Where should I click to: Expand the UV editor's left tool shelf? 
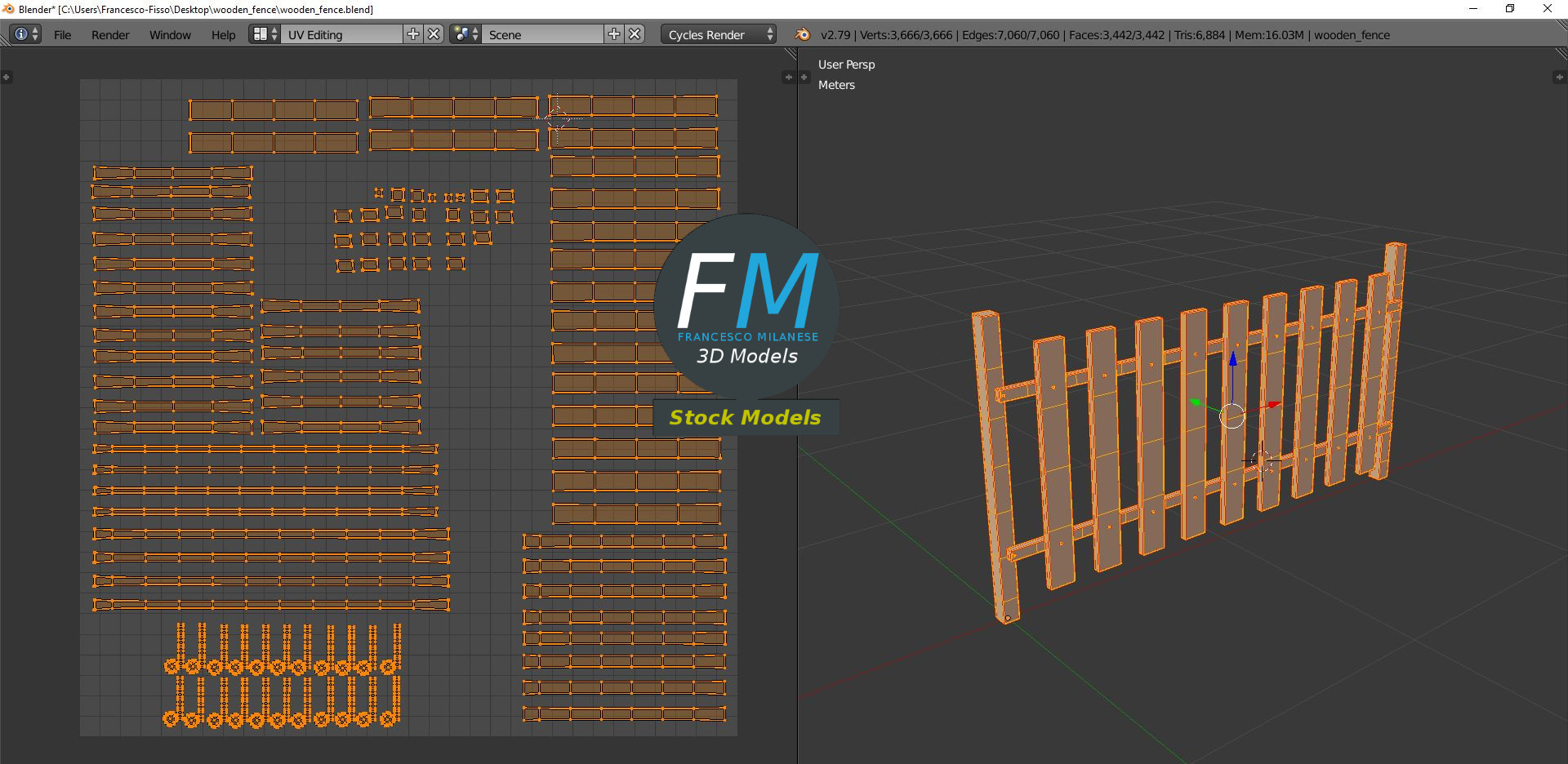[x=7, y=77]
